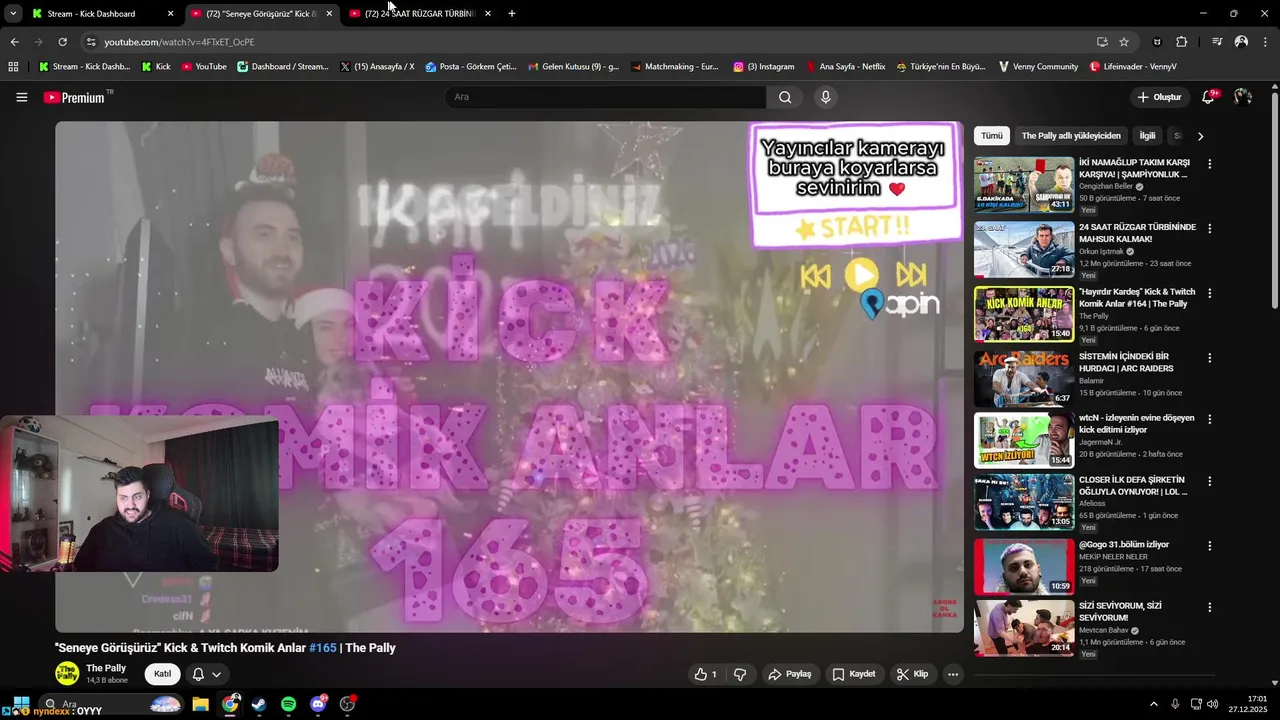Bookmark this page with the star
This screenshot has height=720, width=1280.
[1124, 42]
